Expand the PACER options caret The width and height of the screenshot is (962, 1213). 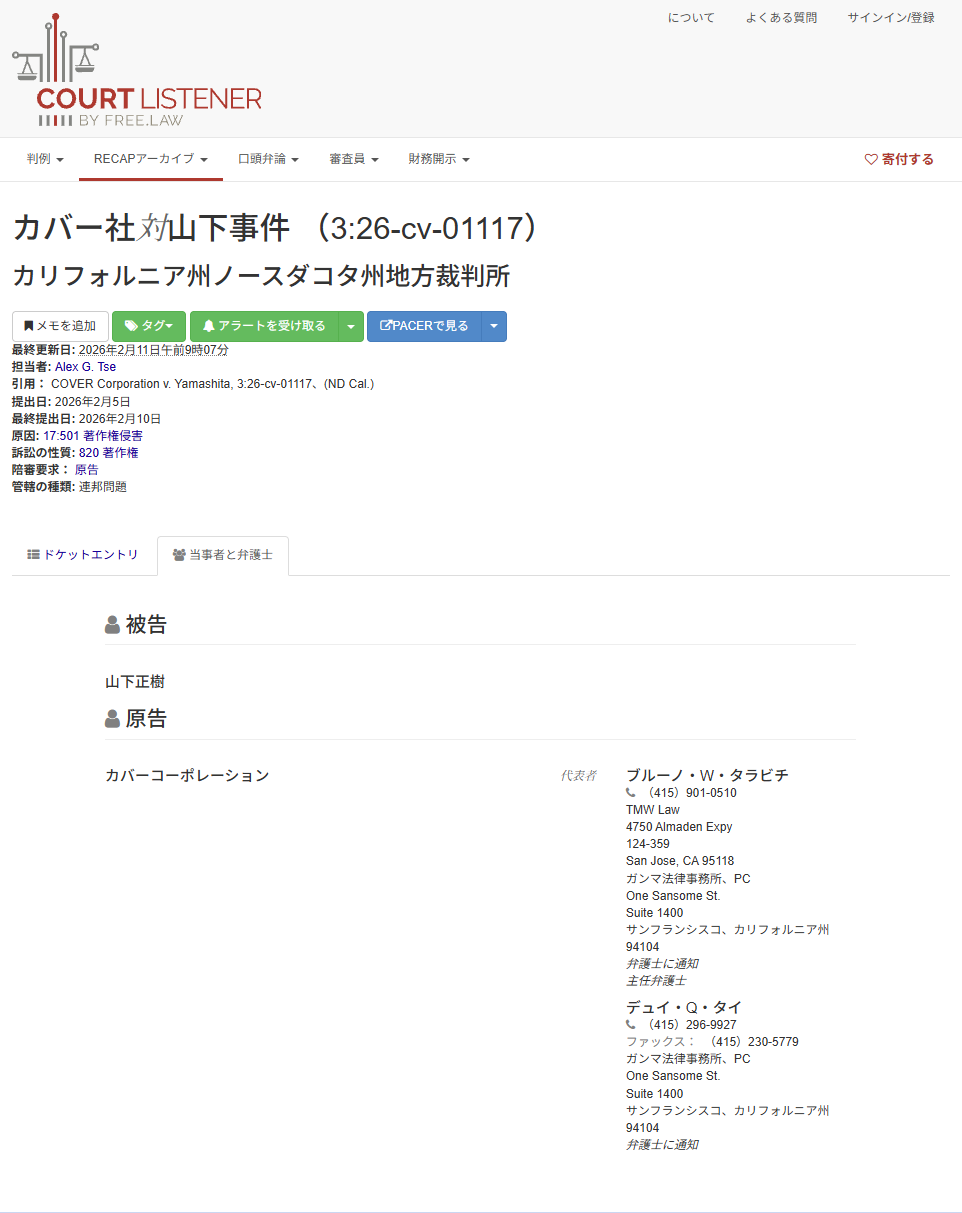pos(494,326)
